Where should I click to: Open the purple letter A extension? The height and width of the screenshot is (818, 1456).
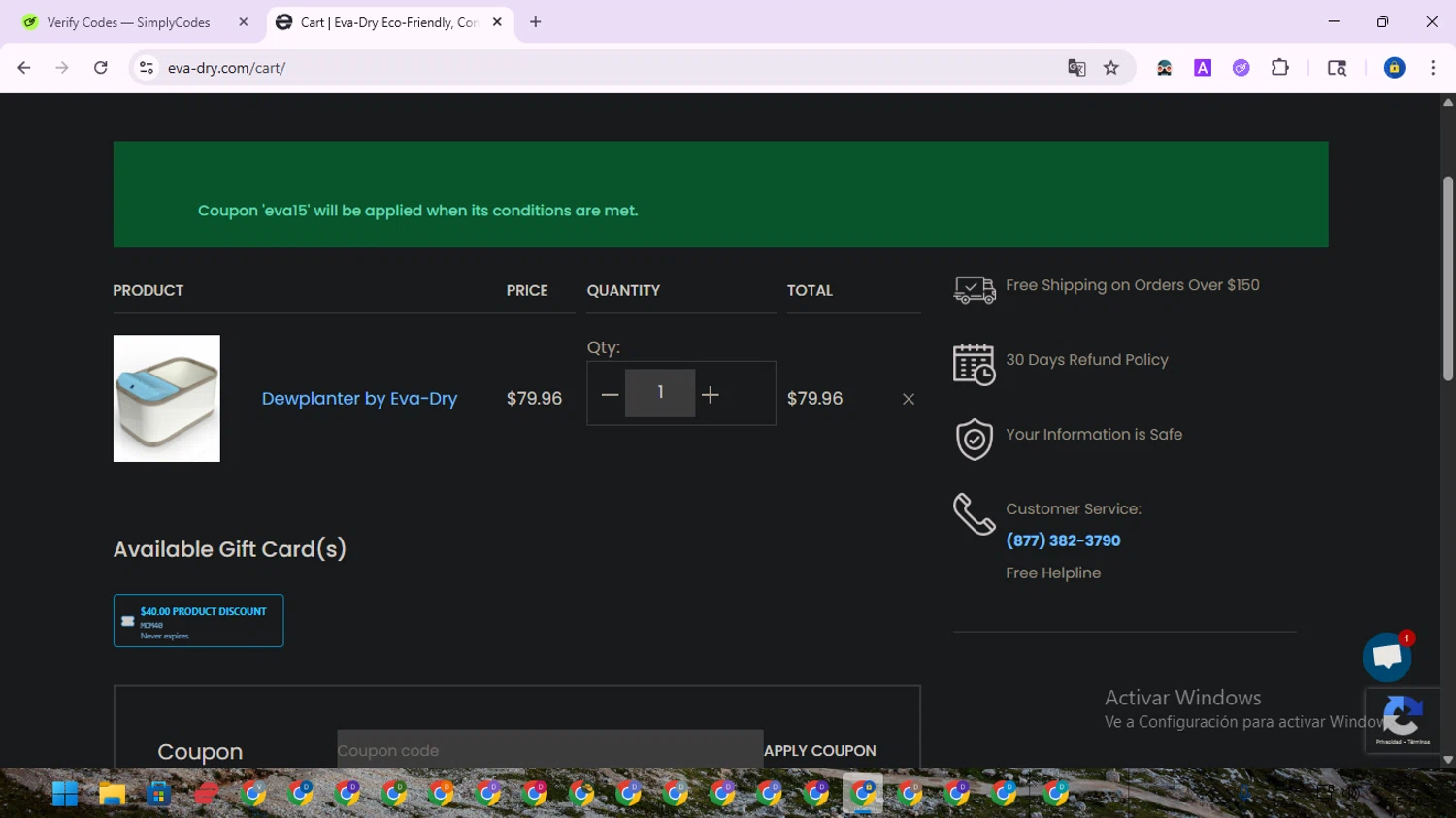(x=1203, y=68)
